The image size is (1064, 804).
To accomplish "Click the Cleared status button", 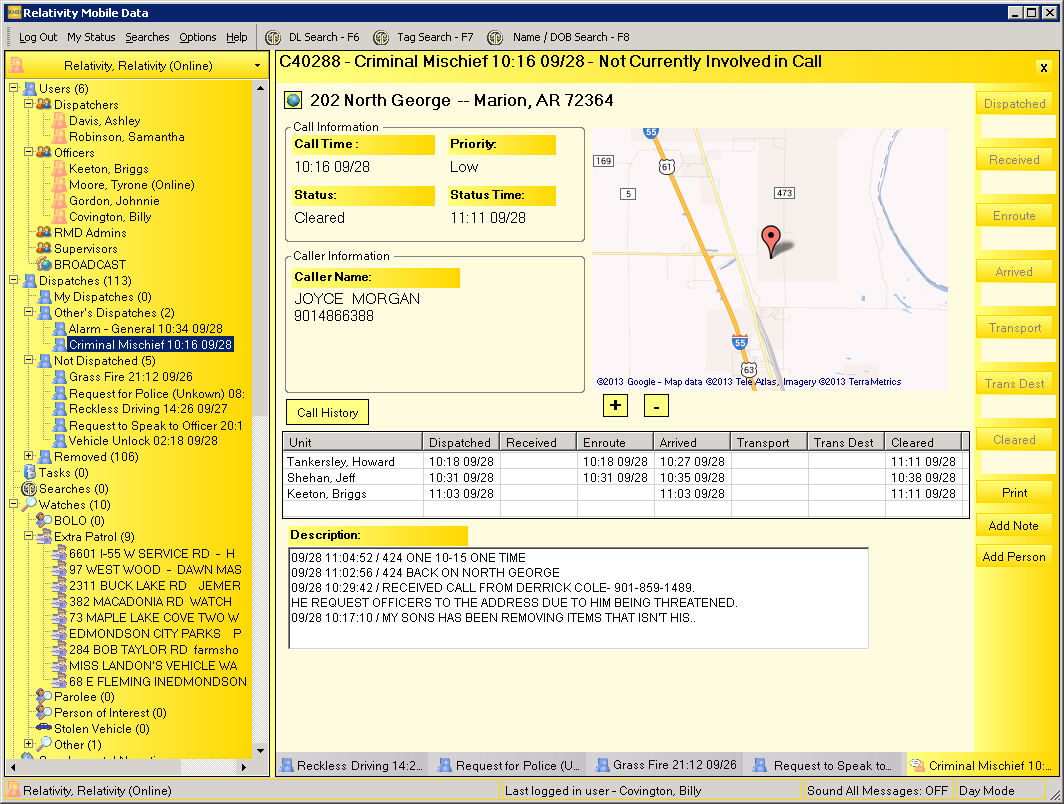I will [x=1014, y=440].
